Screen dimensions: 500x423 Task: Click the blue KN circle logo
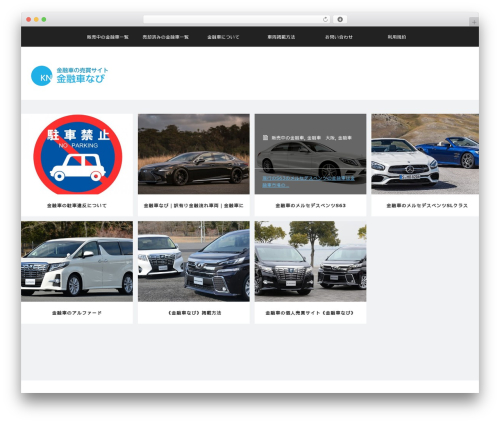point(41,76)
